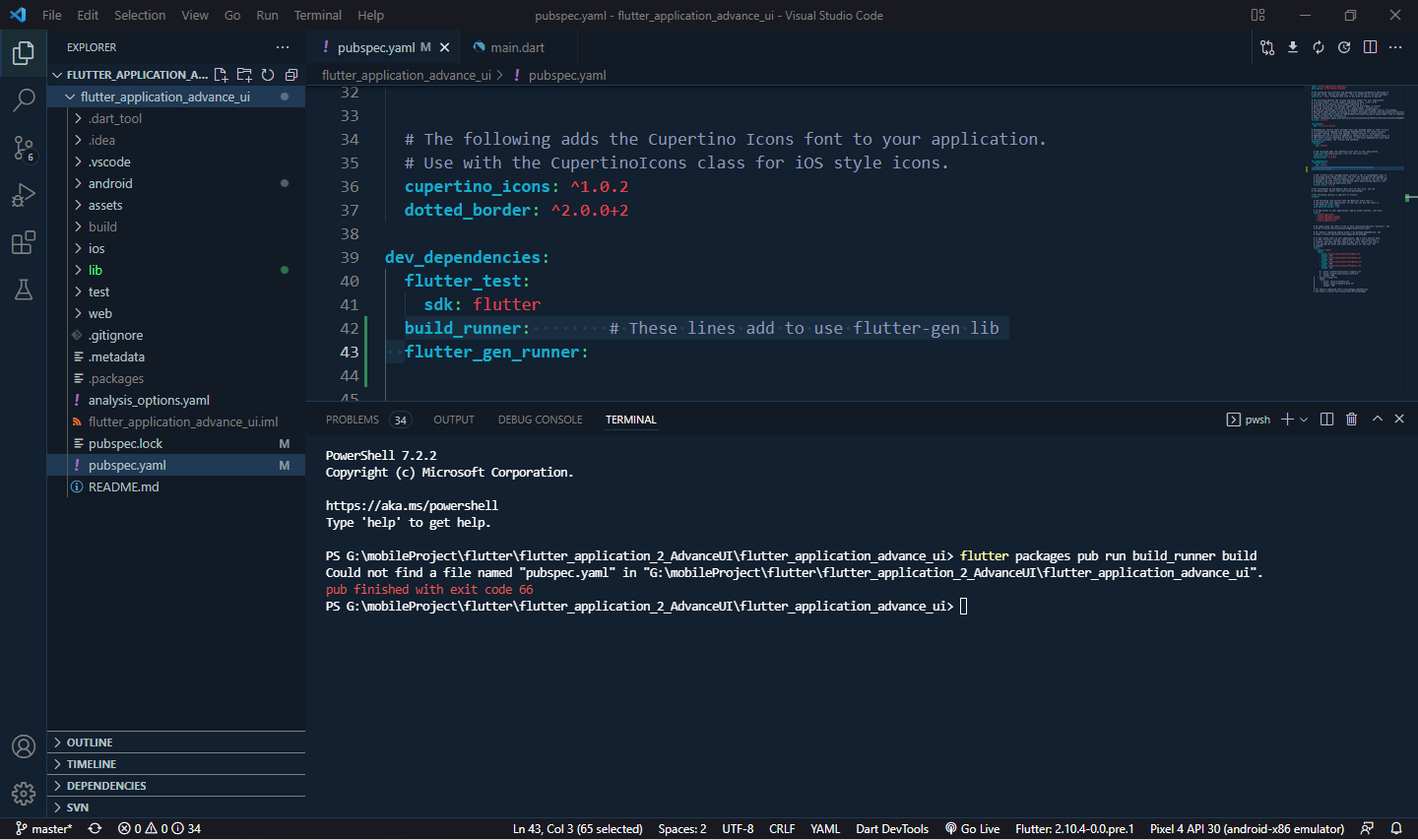Click the pwsh terminal label
The image size is (1418, 840).
[x=1248, y=420]
